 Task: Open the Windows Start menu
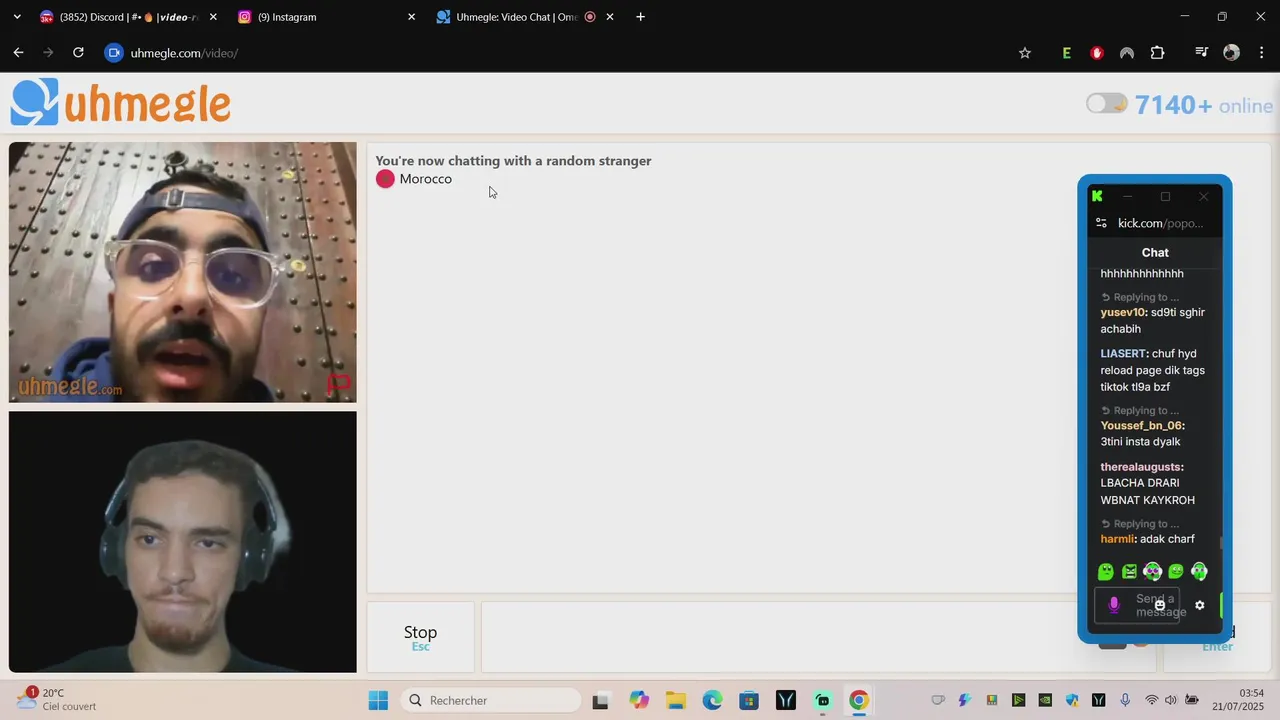tap(378, 701)
